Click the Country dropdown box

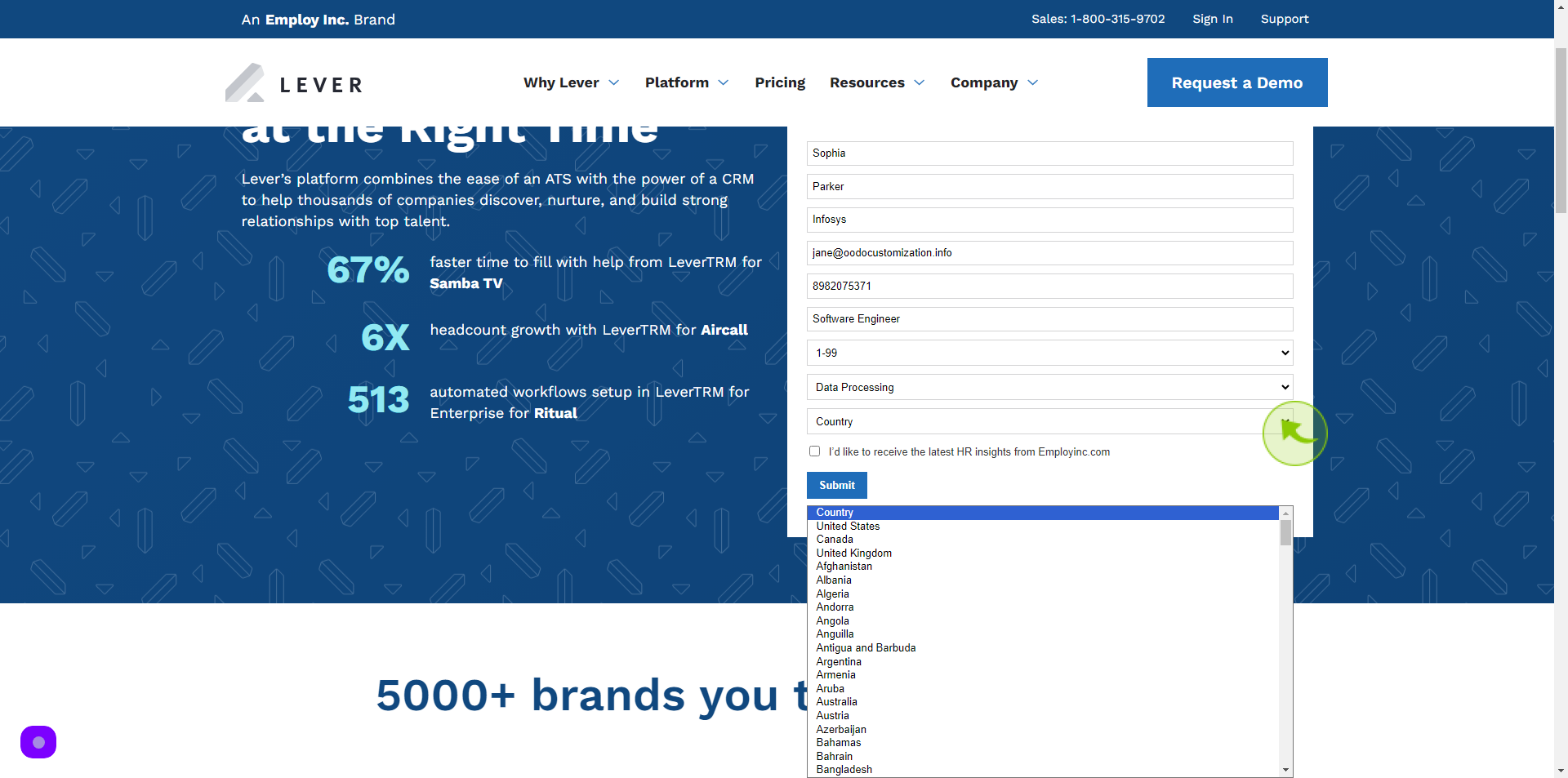pos(1049,421)
